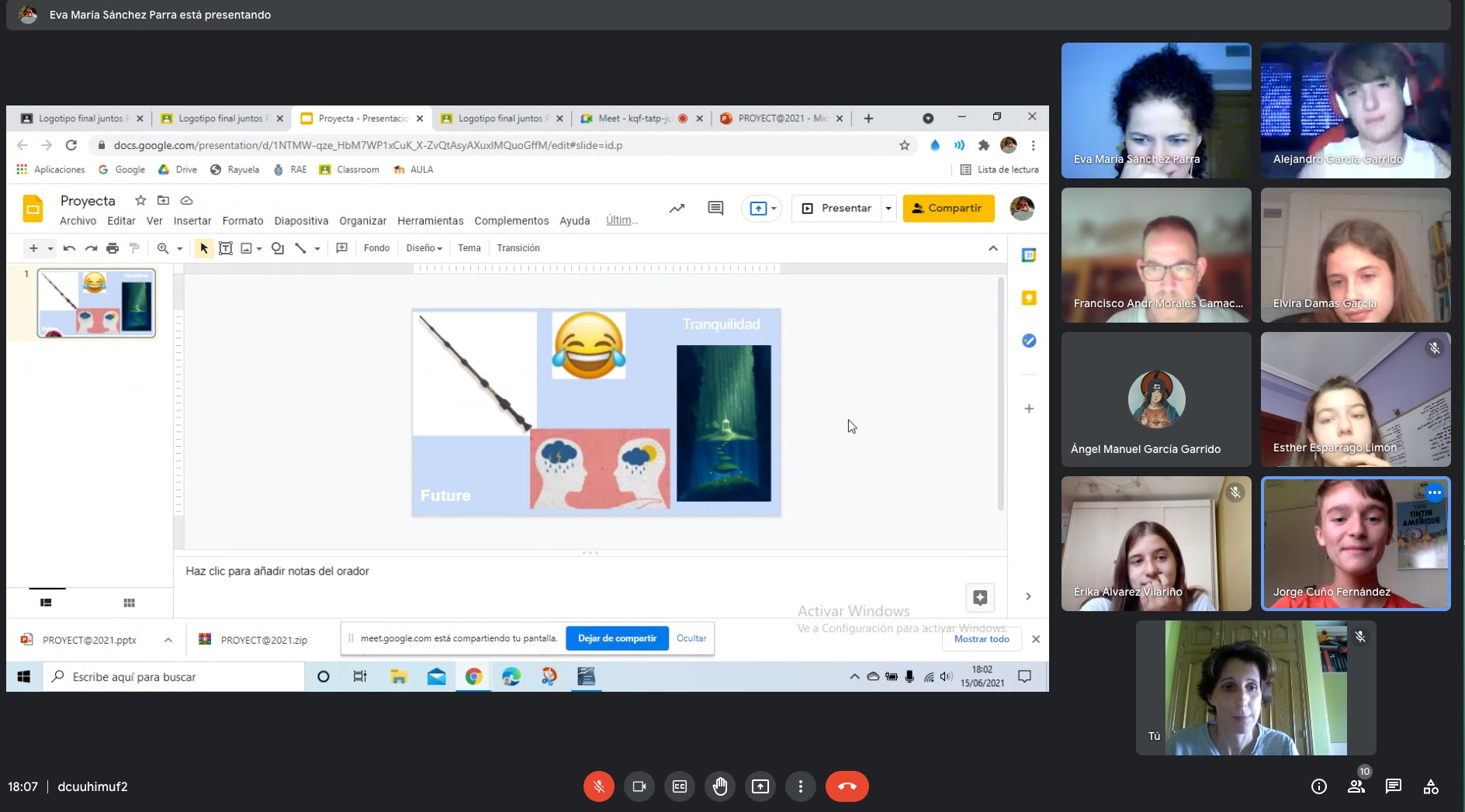1465x812 pixels.
Task: Click Dejar de compartir button
Action: (x=617, y=638)
